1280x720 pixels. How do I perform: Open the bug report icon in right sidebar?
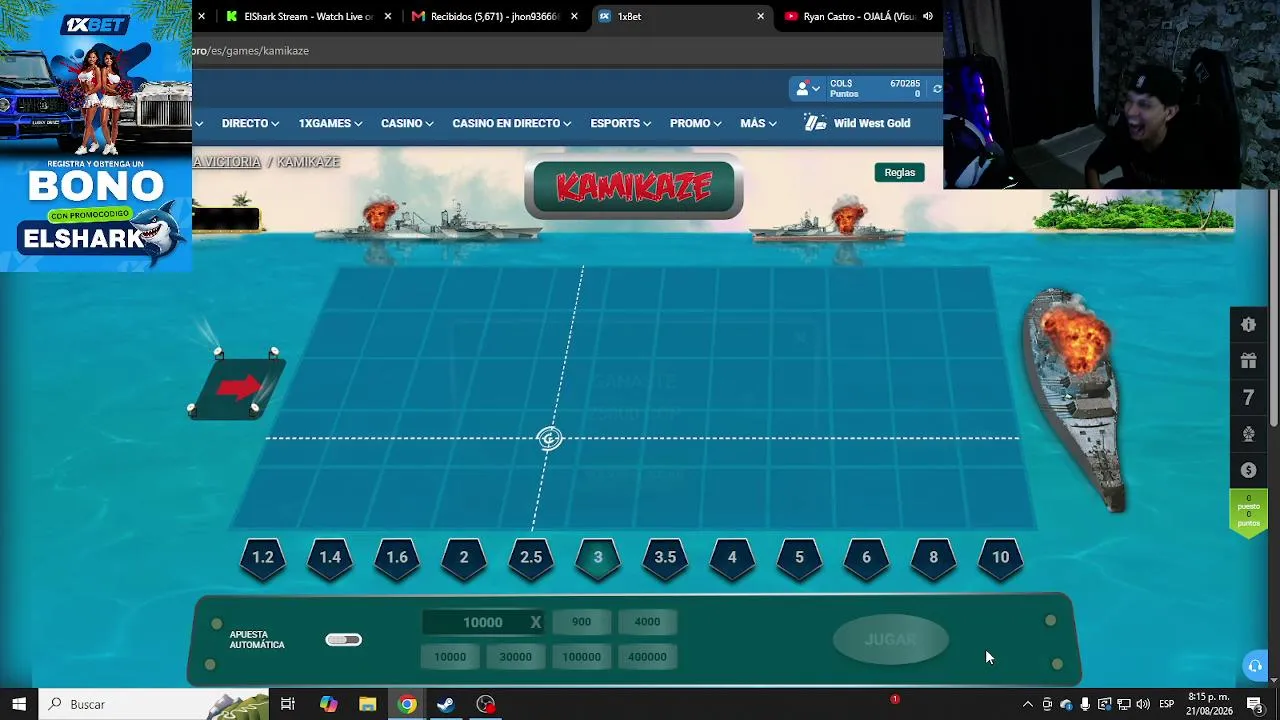[x=1248, y=324]
